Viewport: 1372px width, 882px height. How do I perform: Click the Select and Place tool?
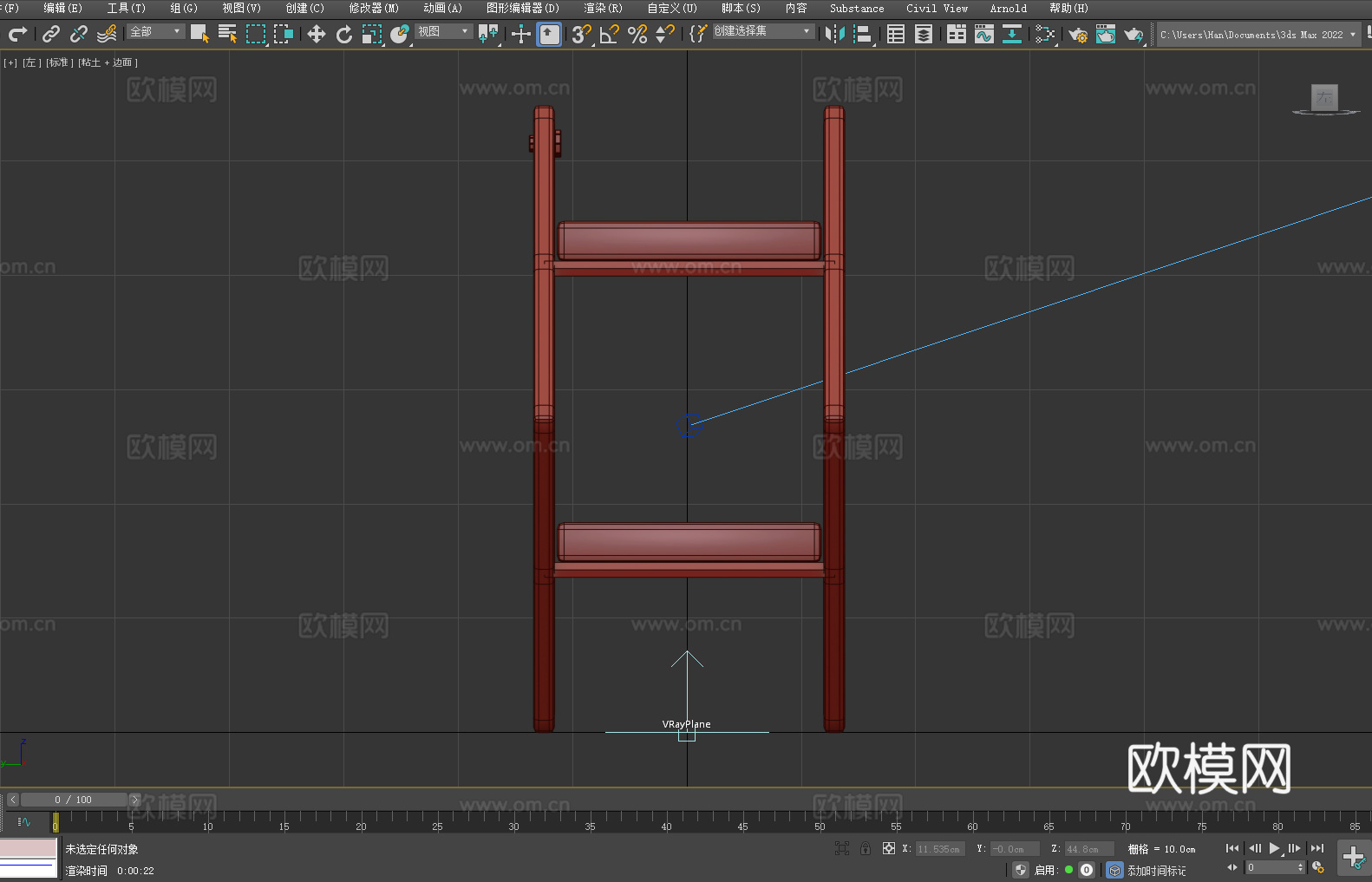click(x=400, y=34)
